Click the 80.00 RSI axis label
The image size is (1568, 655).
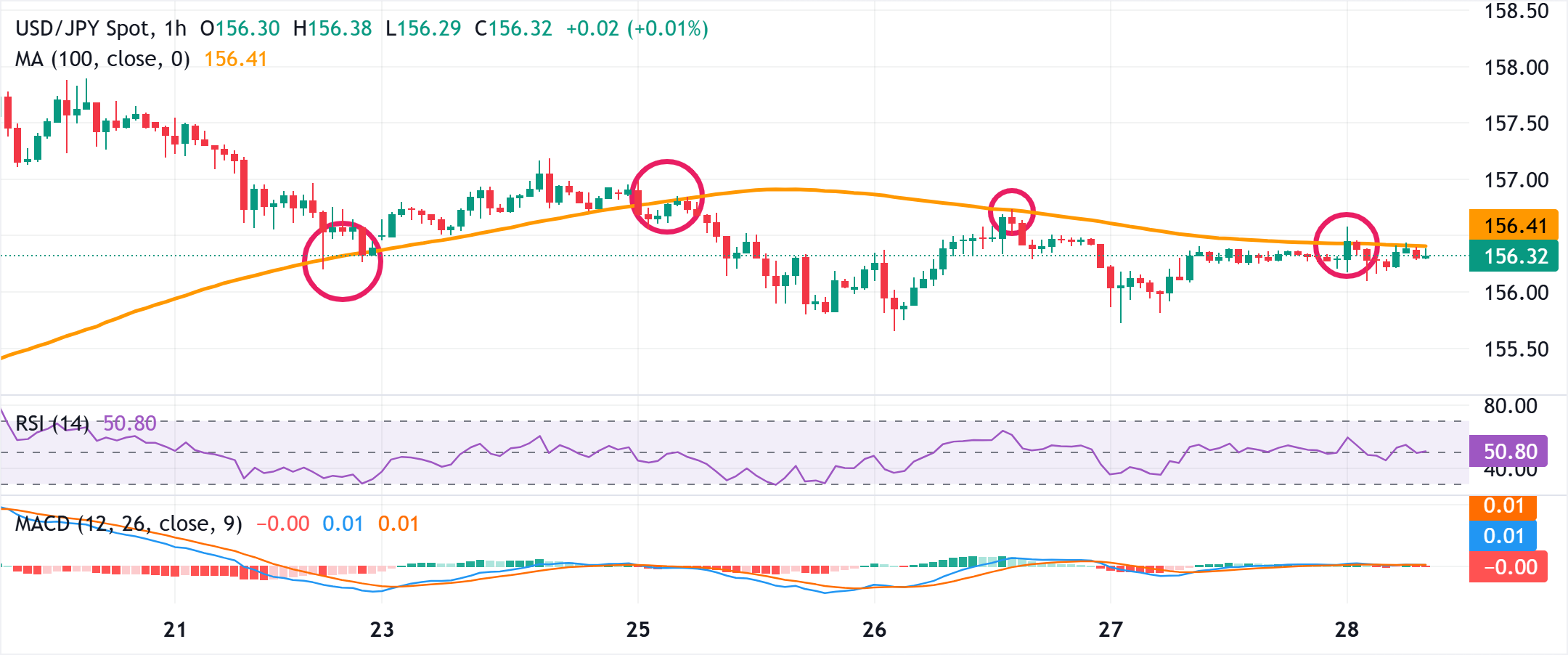click(1511, 406)
